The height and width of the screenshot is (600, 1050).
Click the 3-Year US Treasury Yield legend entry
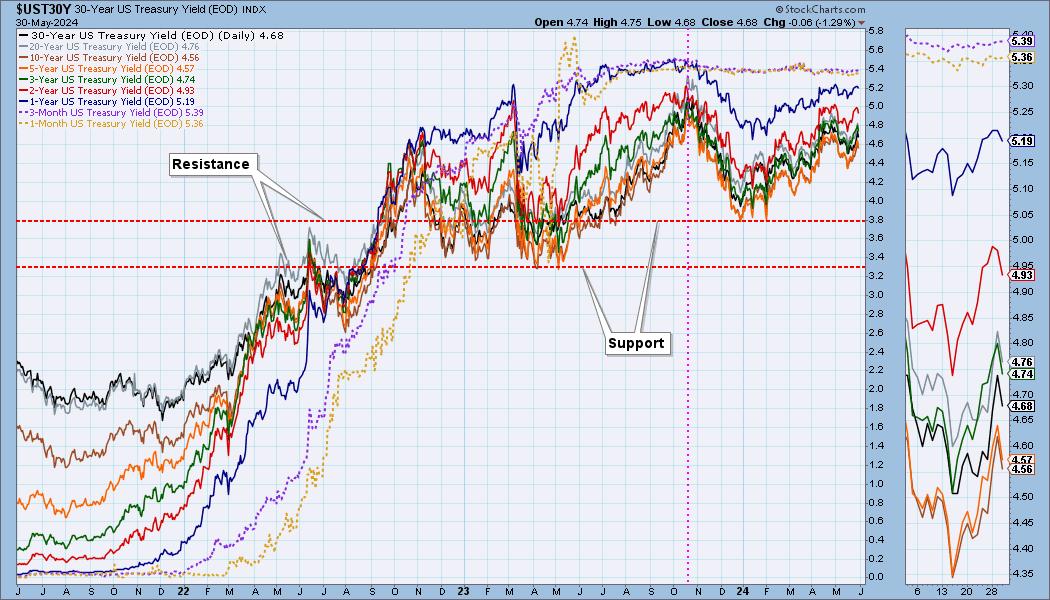(x=108, y=79)
